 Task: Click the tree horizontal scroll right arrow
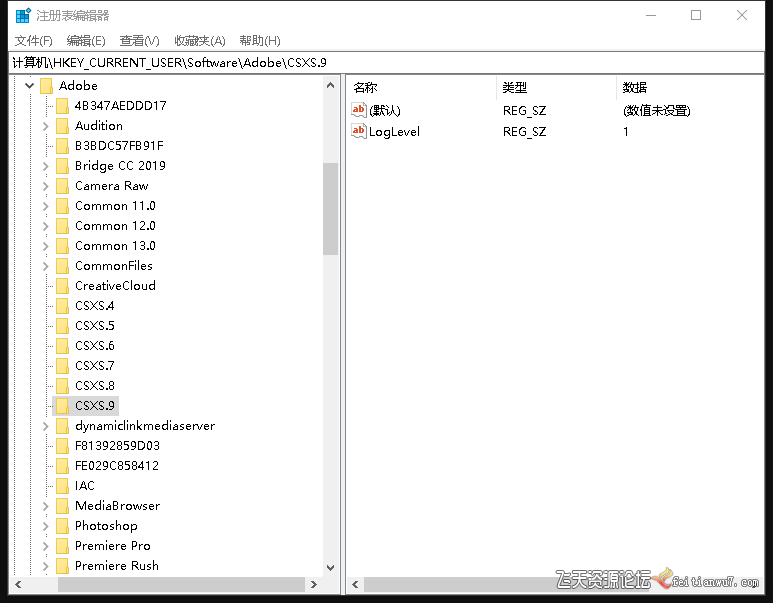[314, 585]
